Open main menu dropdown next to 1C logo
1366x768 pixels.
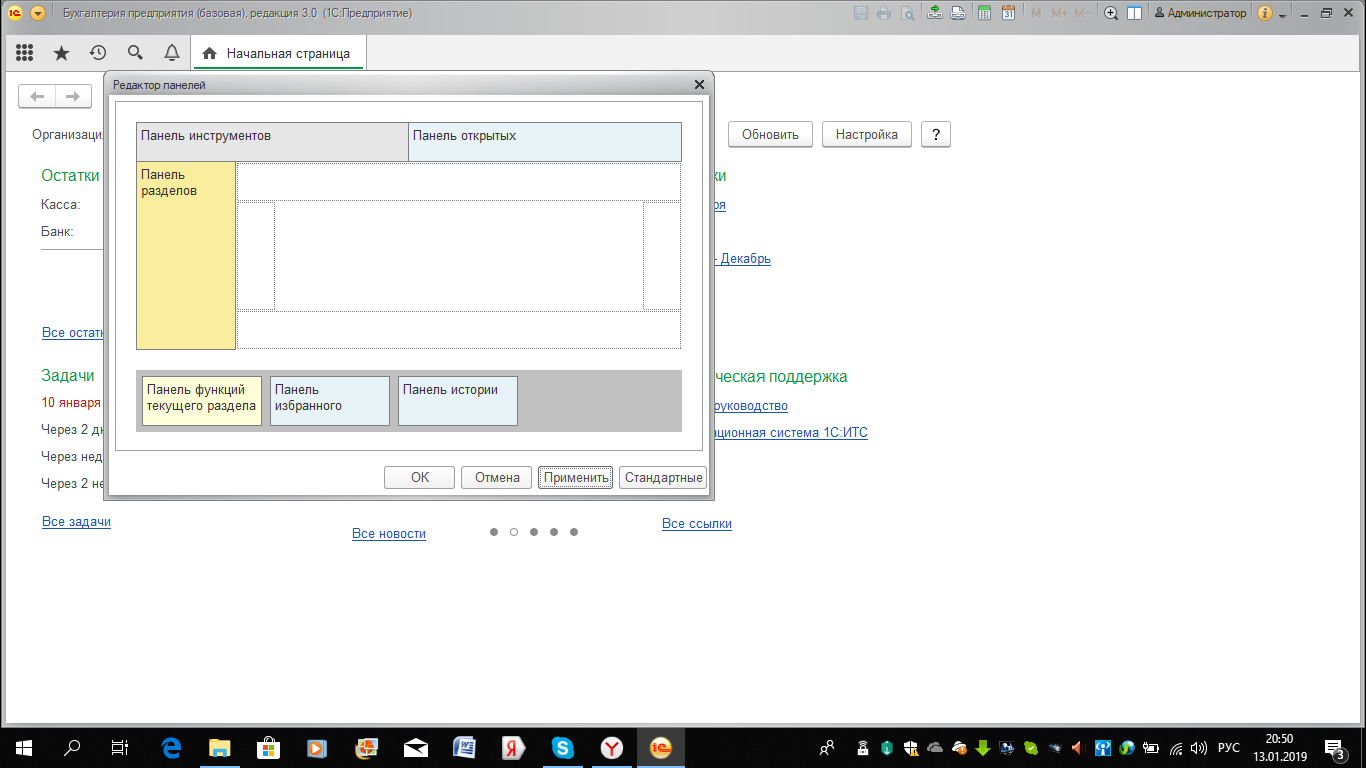pos(38,13)
